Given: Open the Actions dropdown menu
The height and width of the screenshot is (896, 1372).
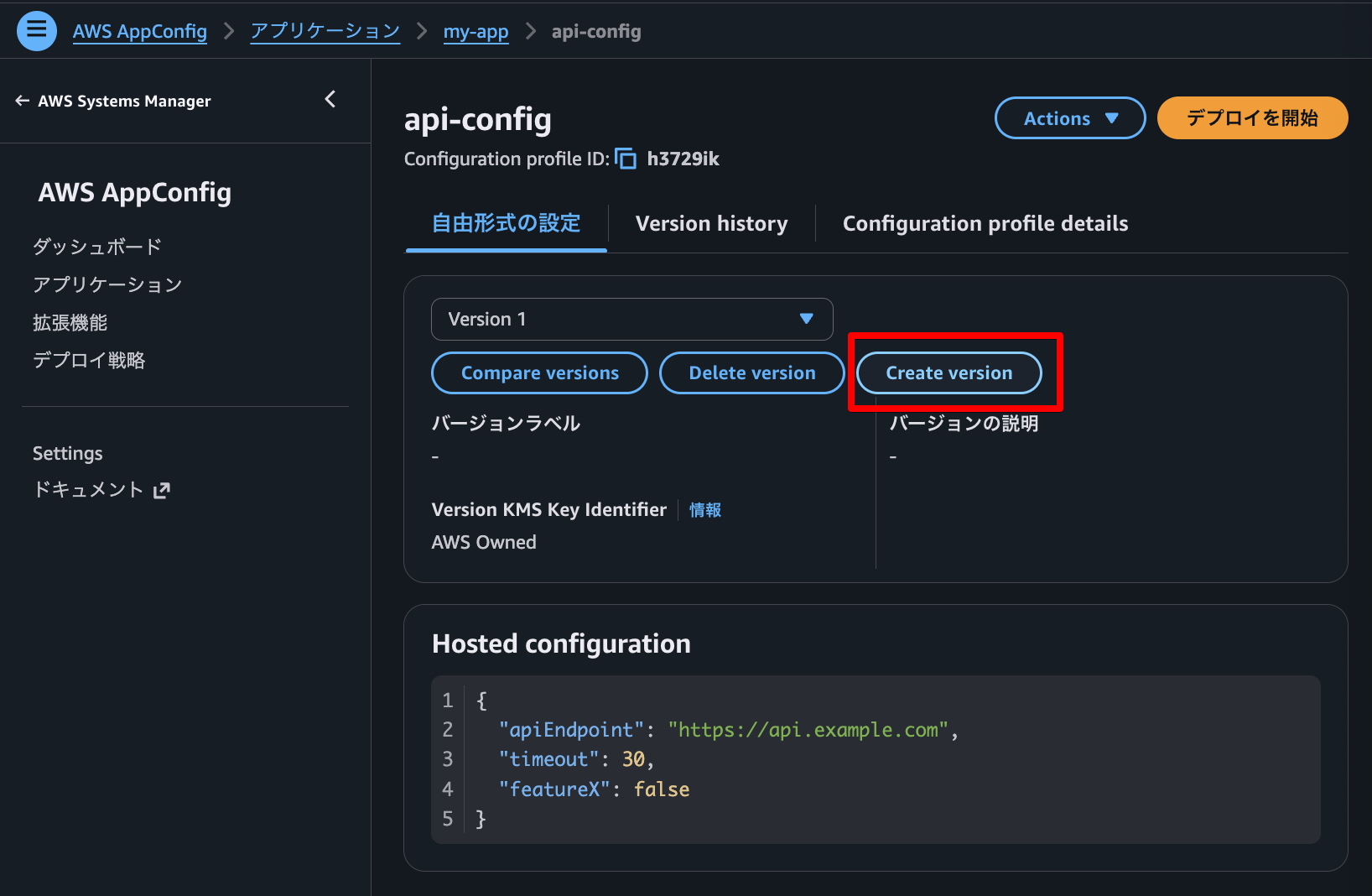Looking at the screenshot, I should (1069, 118).
